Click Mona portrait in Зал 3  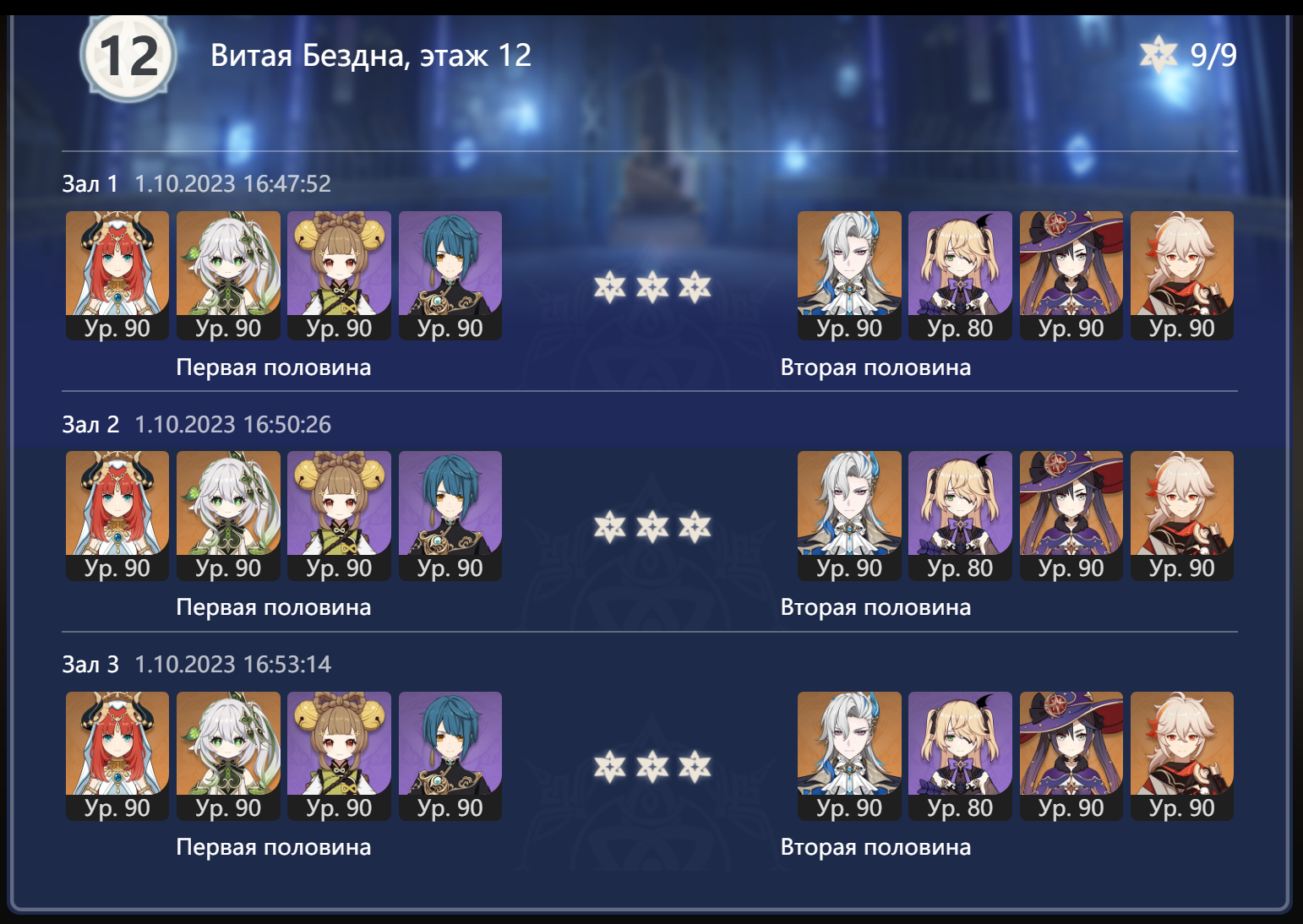coord(1071,756)
